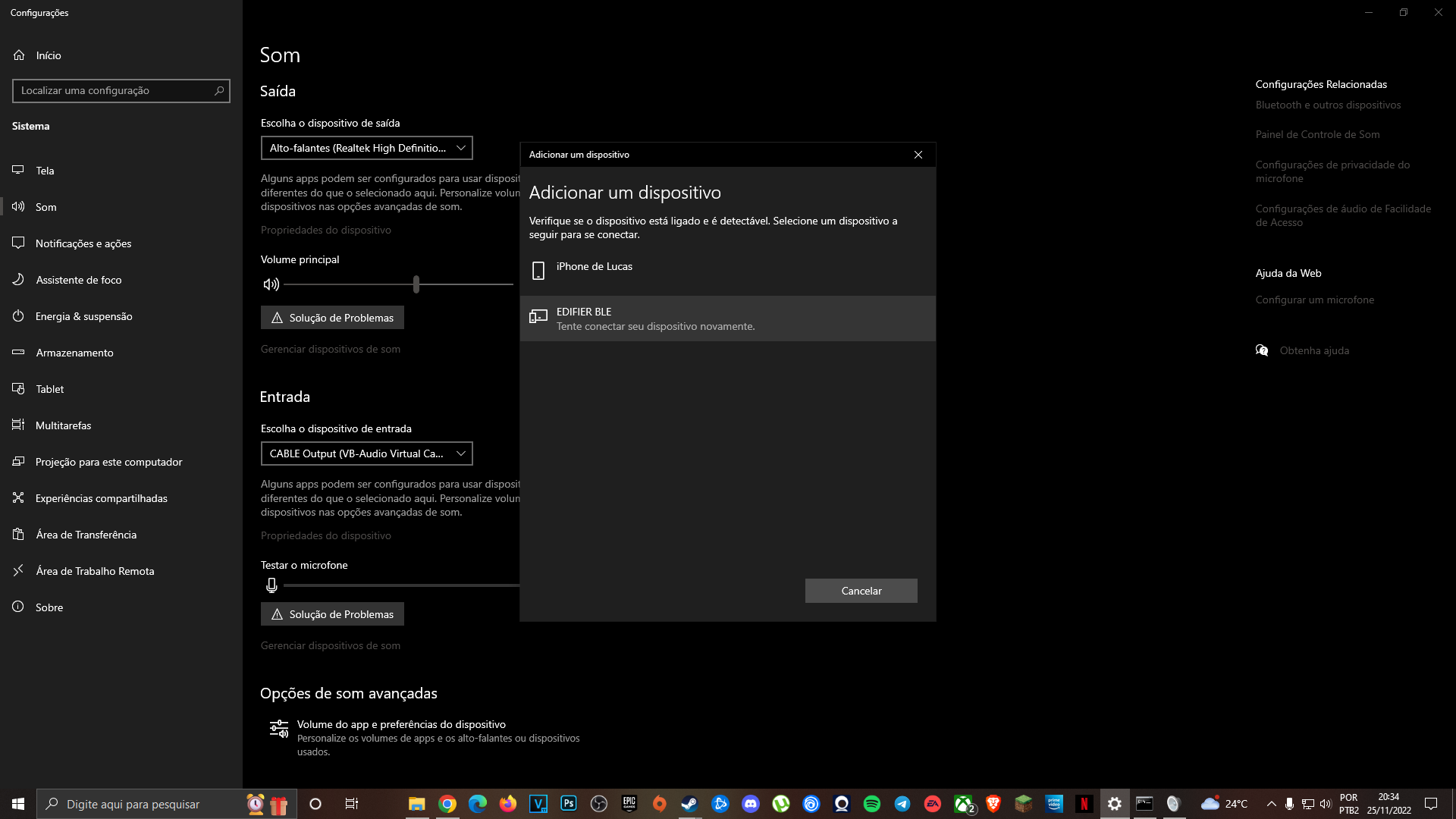
Task: Show hidden system tray icons
Action: pyautogui.click(x=1272, y=804)
